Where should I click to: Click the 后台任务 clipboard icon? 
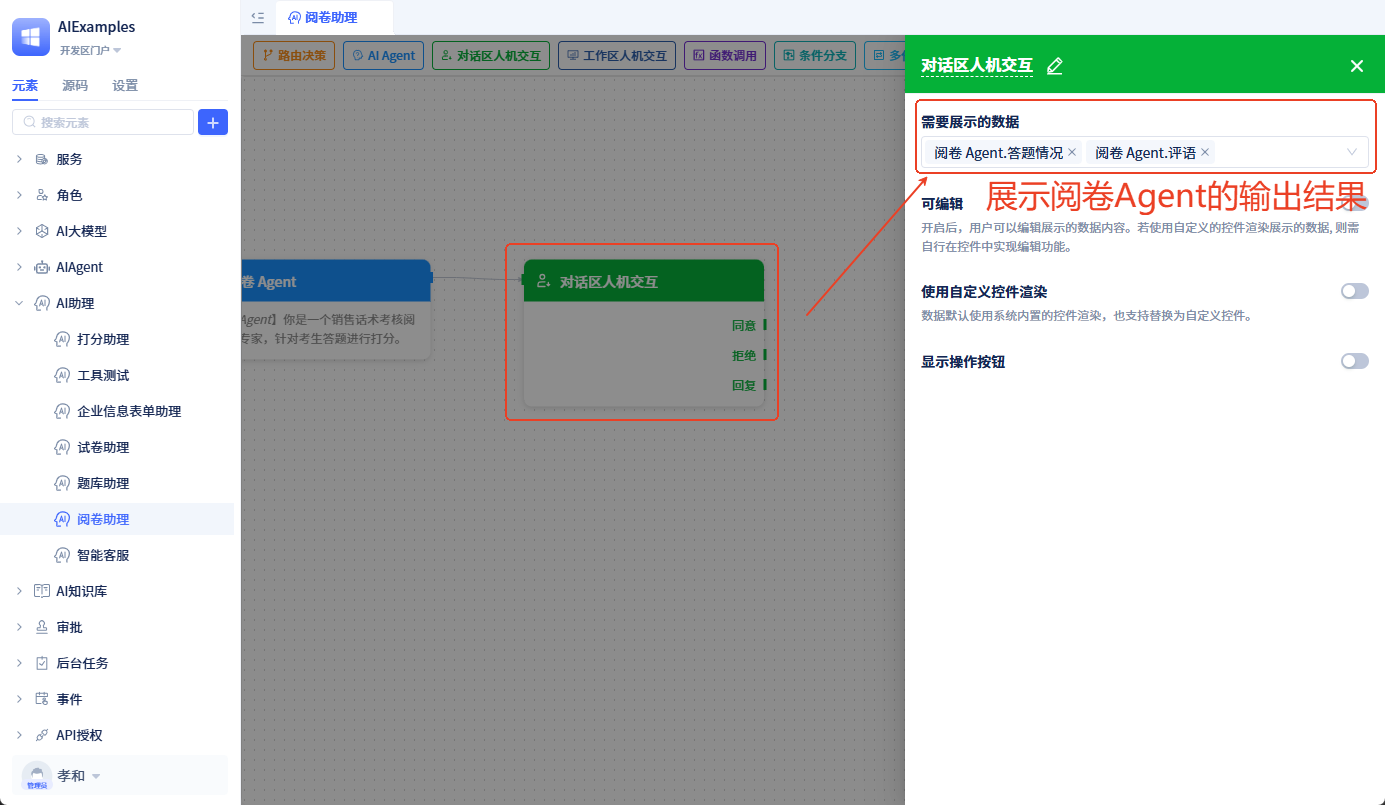pos(42,663)
